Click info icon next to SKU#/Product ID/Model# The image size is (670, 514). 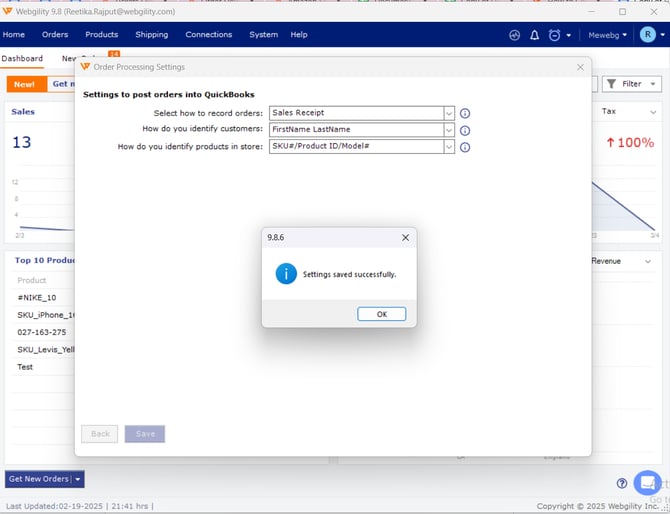465,147
